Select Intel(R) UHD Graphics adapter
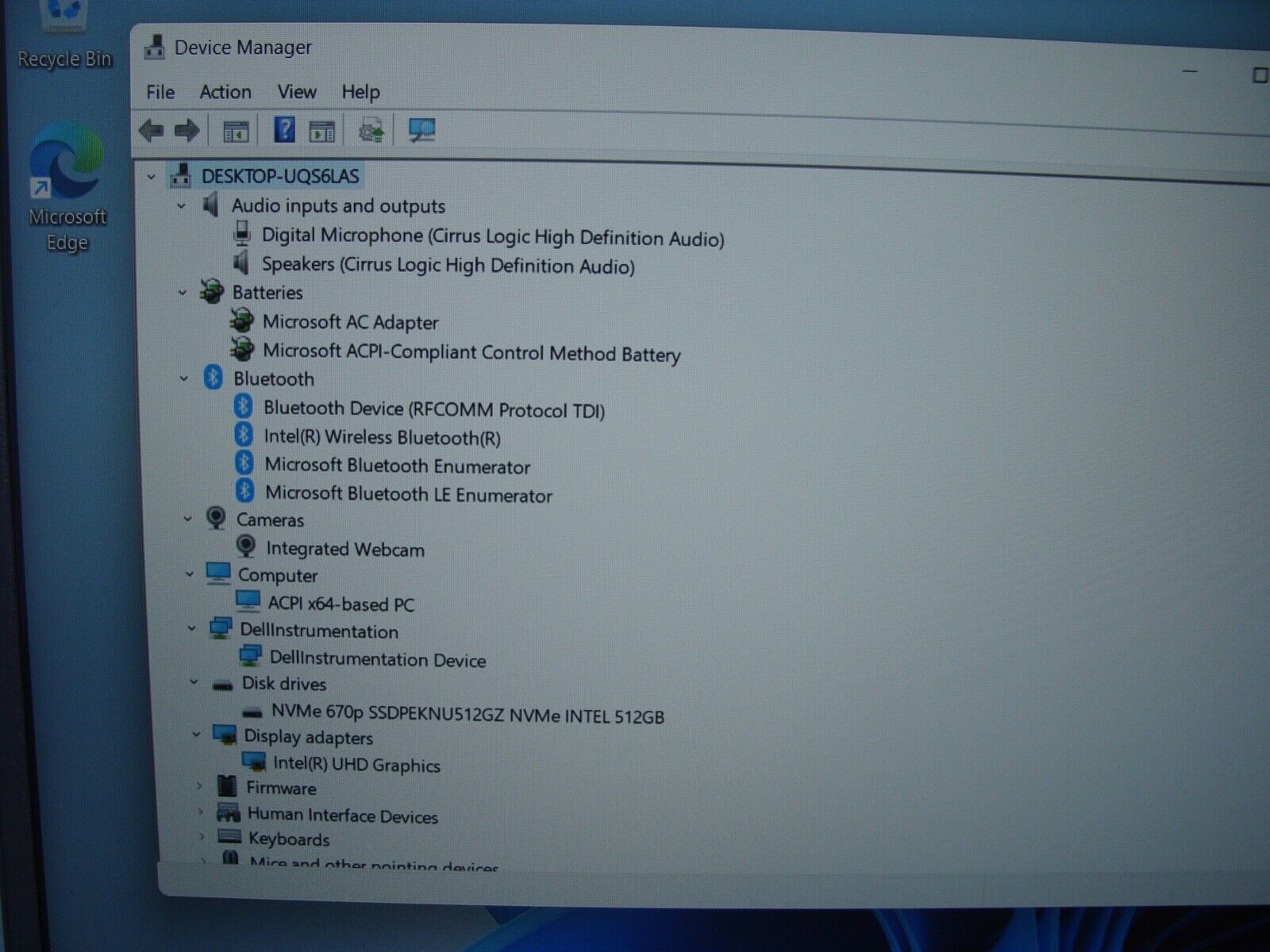 356,764
